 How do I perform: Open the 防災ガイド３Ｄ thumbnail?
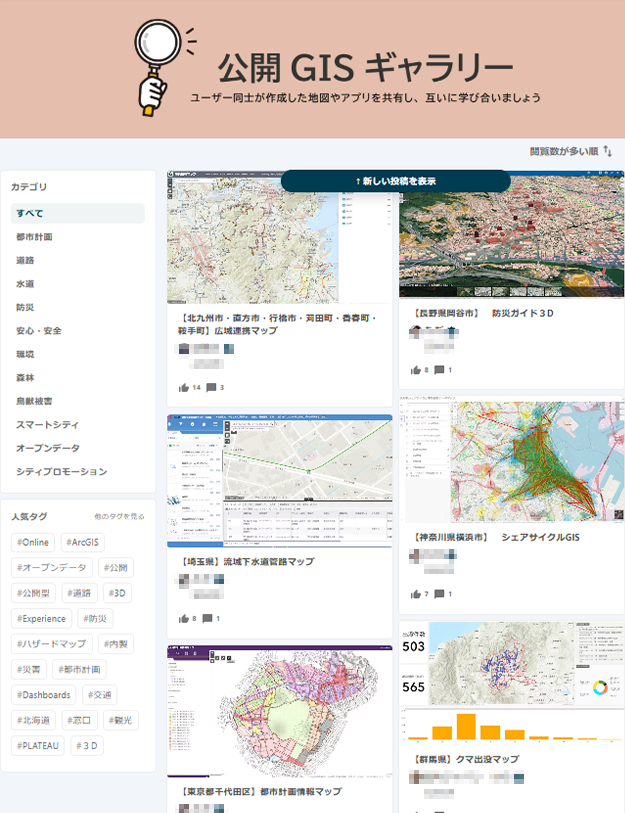[511, 235]
